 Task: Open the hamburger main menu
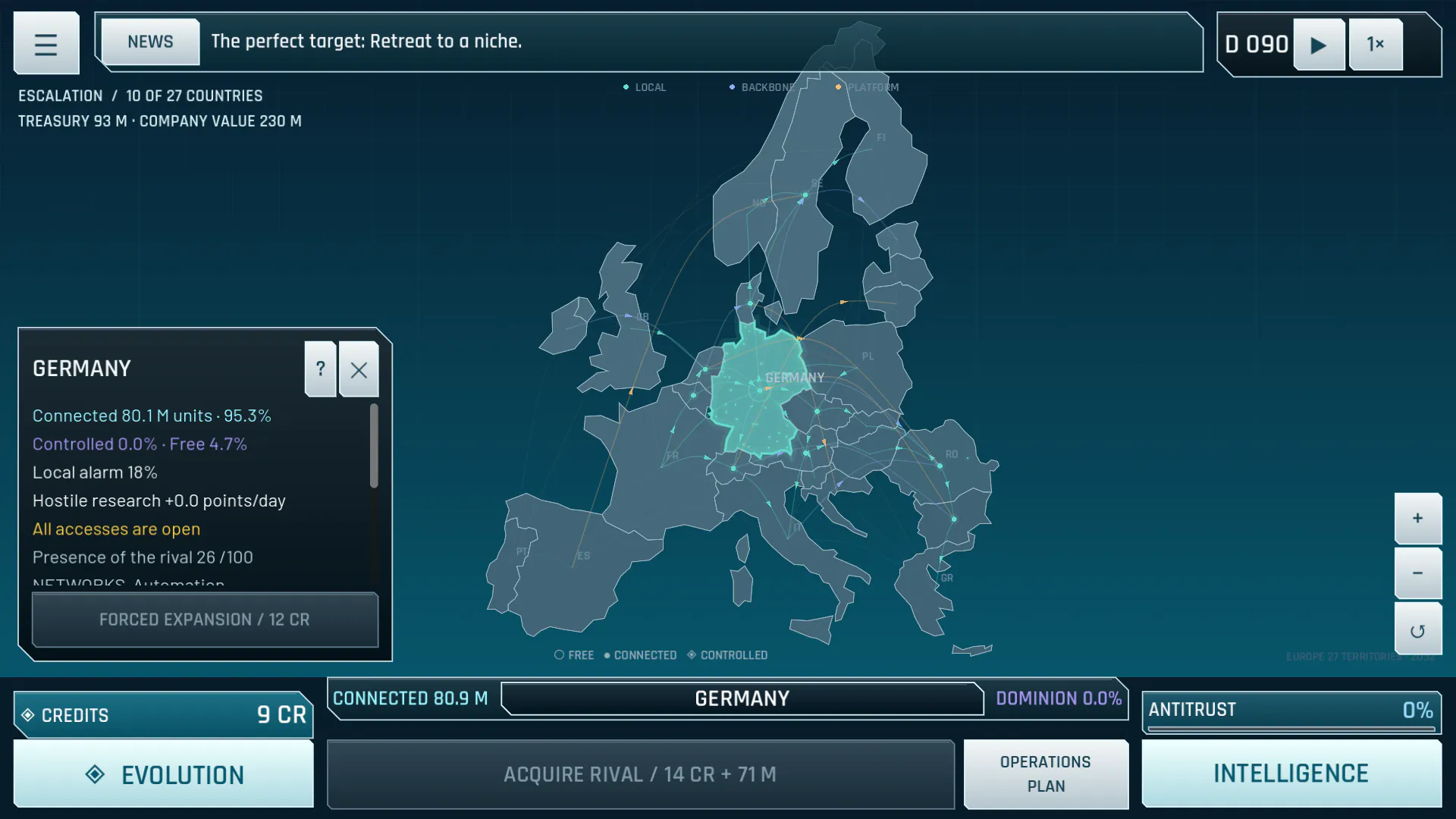coord(46,44)
